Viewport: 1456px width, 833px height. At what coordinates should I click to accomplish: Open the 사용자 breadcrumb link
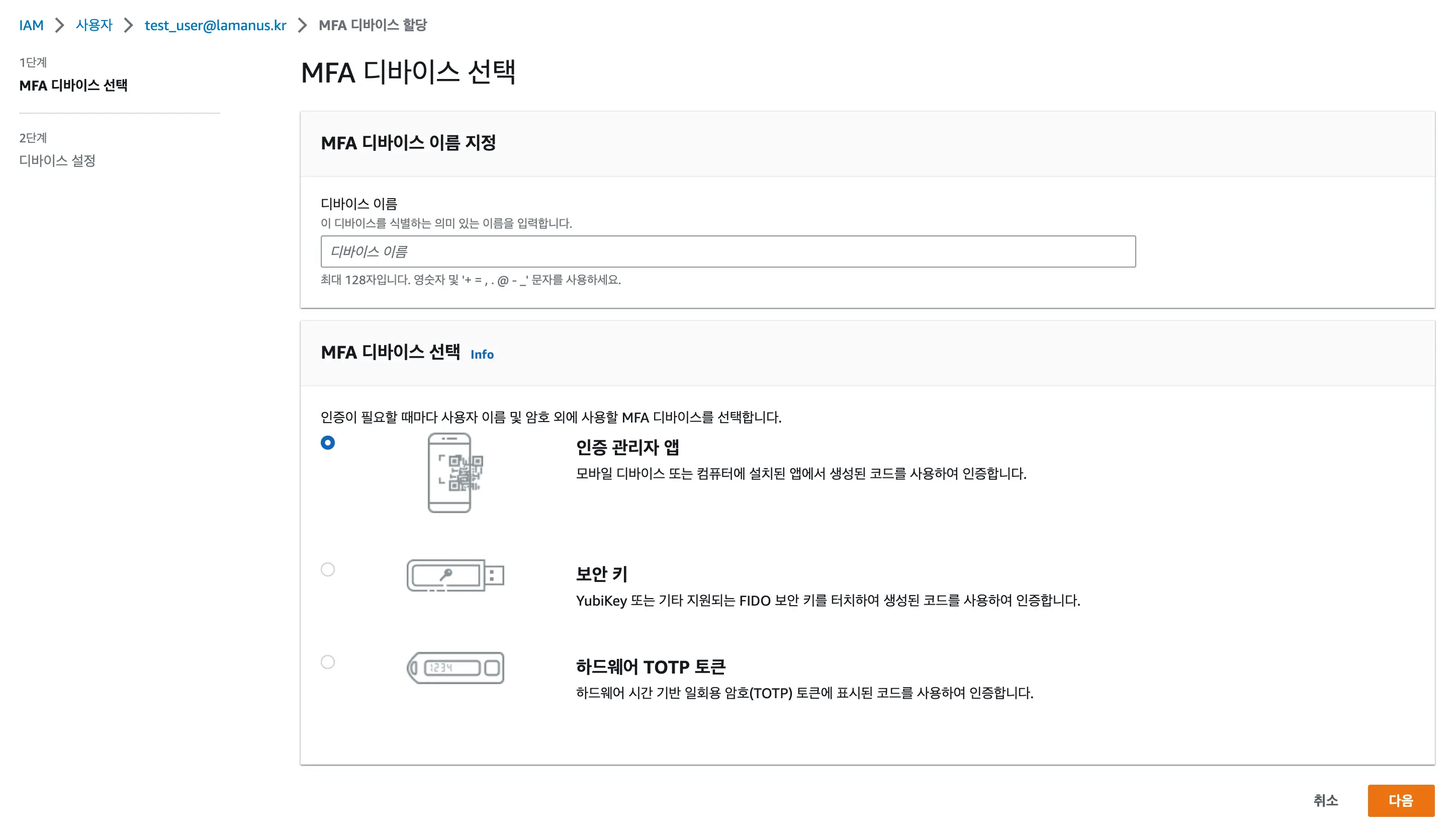pos(95,25)
